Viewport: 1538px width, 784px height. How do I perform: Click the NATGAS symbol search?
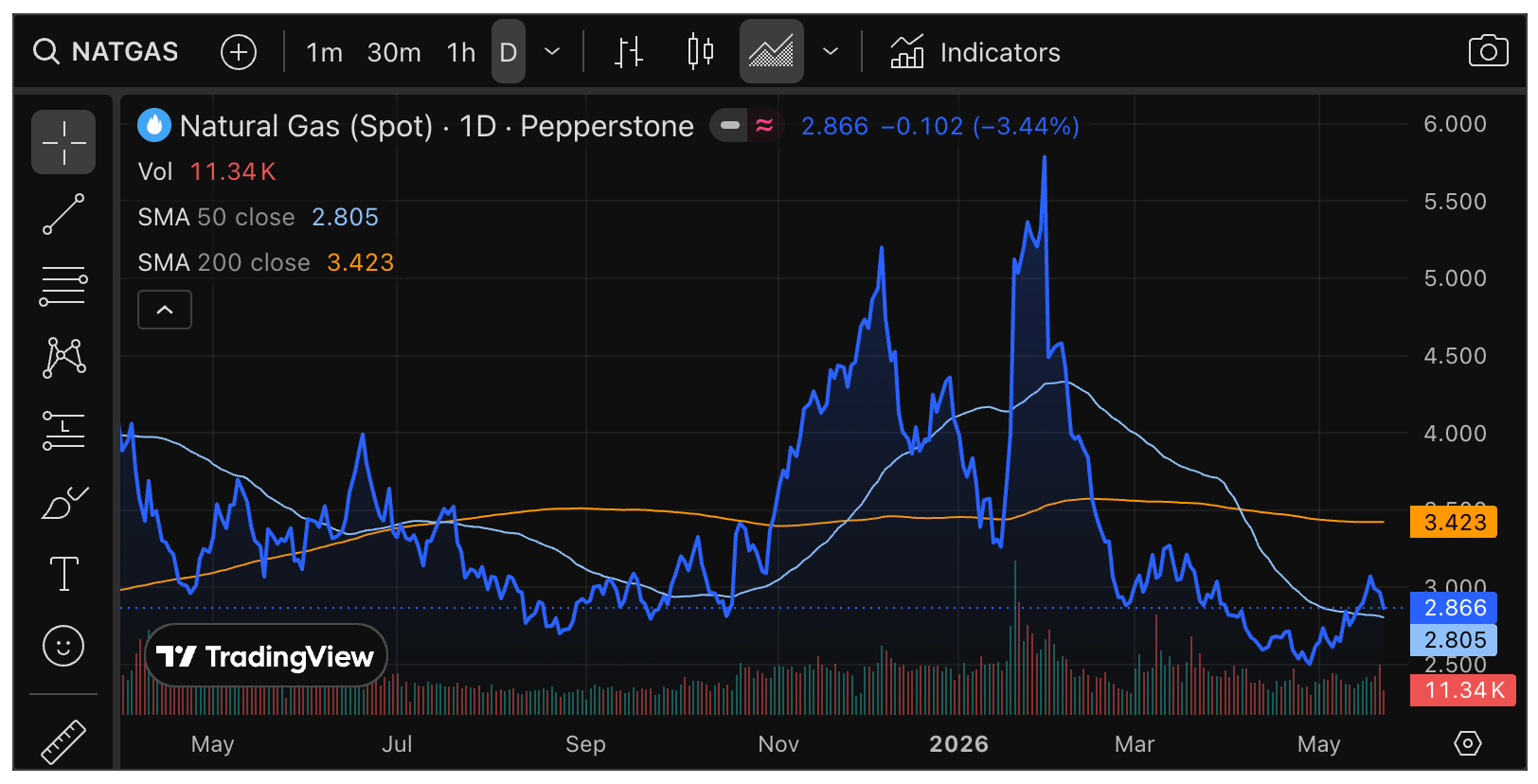[x=106, y=51]
